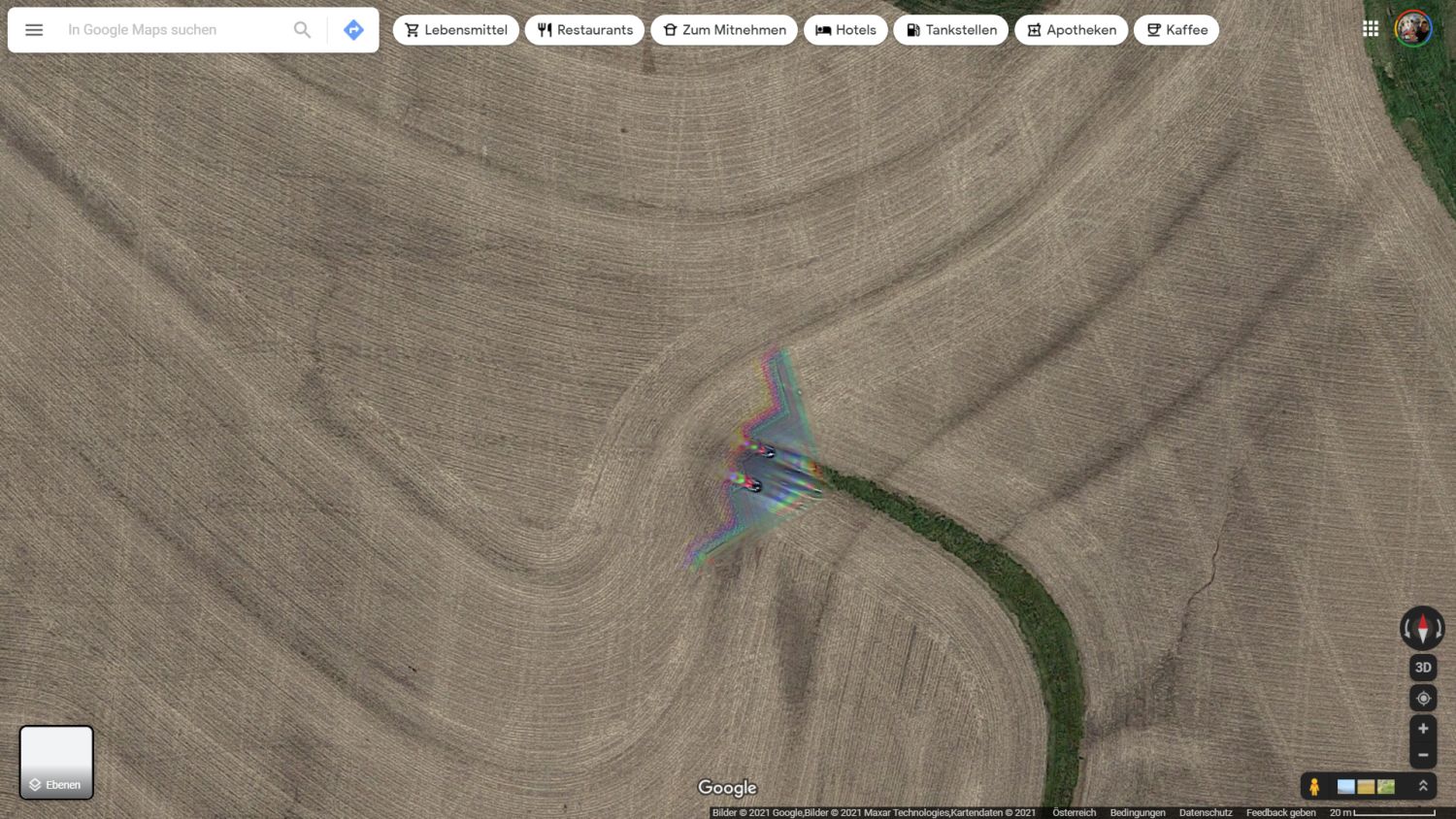Show Hotels nearby

845,30
